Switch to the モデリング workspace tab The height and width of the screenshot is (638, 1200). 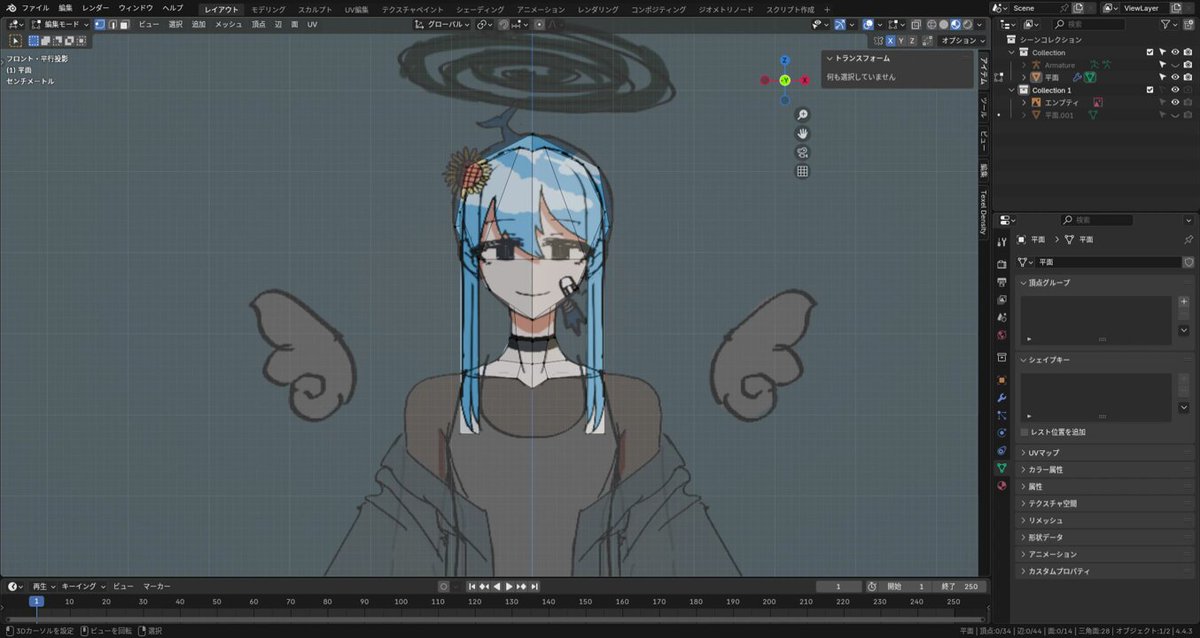[x=268, y=9]
